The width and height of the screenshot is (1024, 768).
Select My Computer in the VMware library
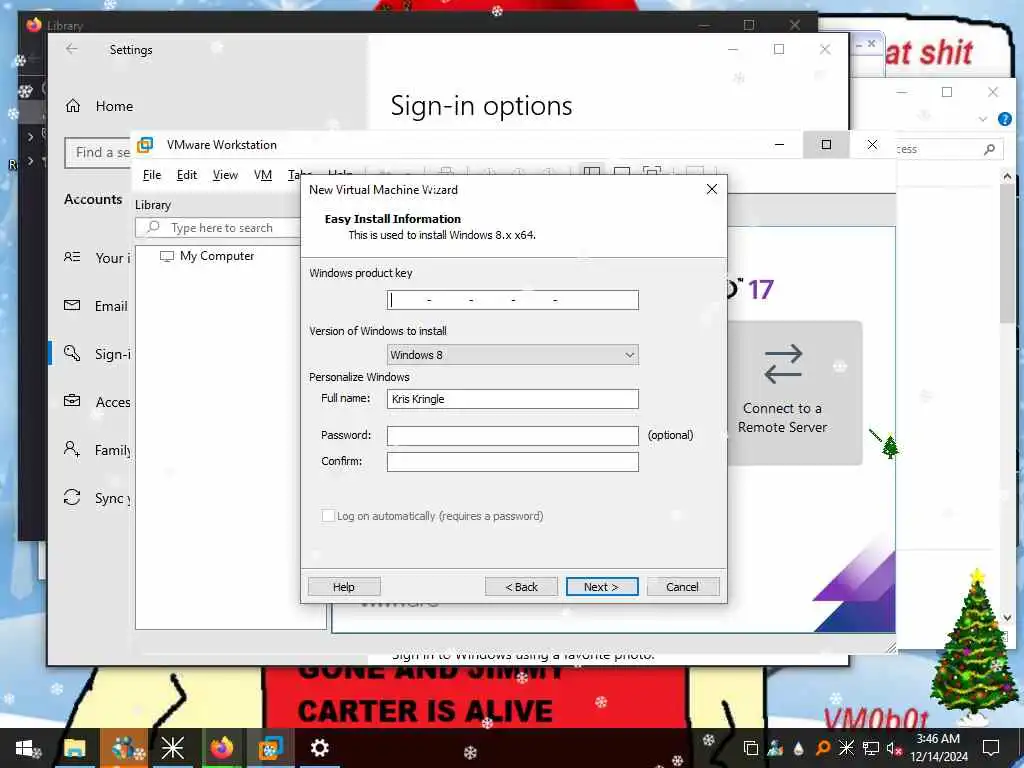pyautogui.click(x=208, y=256)
